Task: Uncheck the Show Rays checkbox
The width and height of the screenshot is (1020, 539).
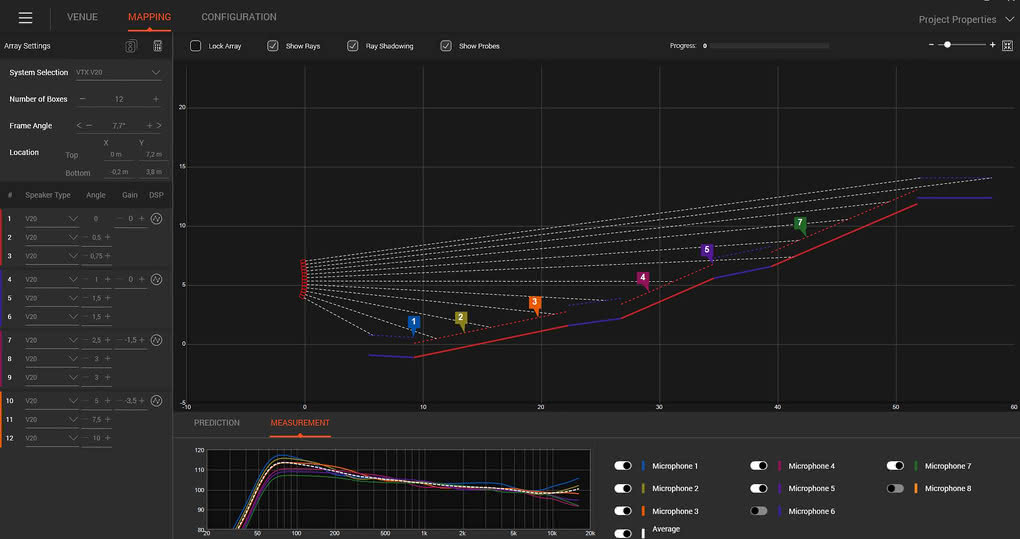Action: tap(273, 46)
